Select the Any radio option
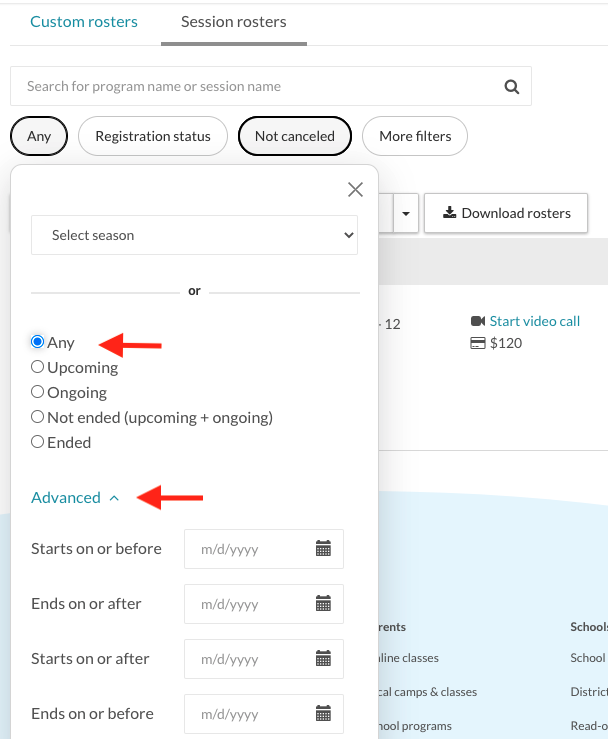The width and height of the screenshot is (608, 739). tap(38, 342)
